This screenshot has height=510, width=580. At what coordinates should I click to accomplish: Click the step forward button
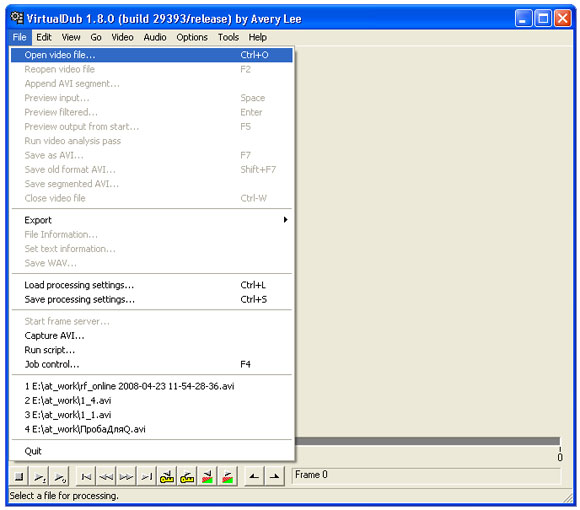tap(127, 477)
